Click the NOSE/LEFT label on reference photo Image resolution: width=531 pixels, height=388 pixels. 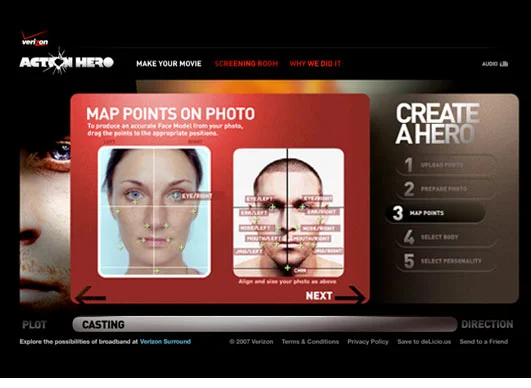click(x=257, y=228)
